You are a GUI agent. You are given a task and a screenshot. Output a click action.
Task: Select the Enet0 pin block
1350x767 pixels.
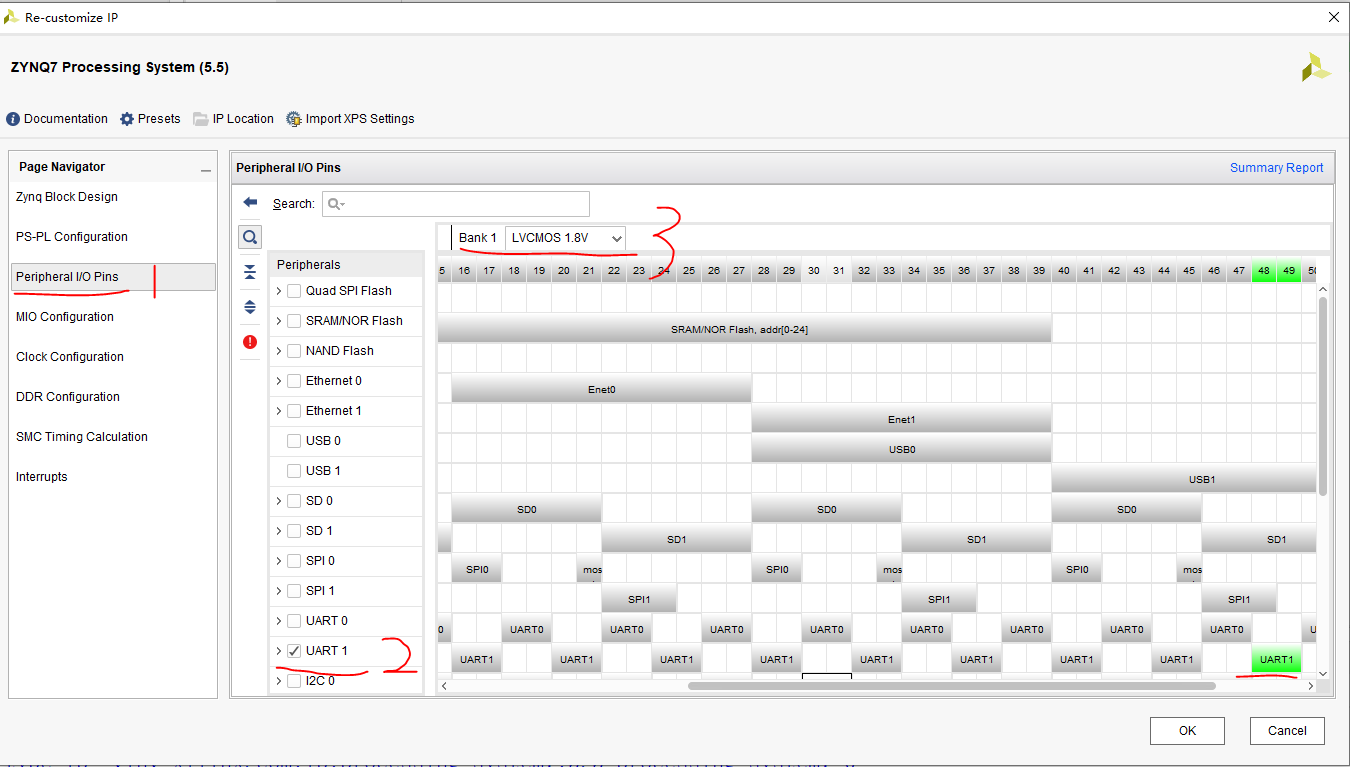(601, 390)
